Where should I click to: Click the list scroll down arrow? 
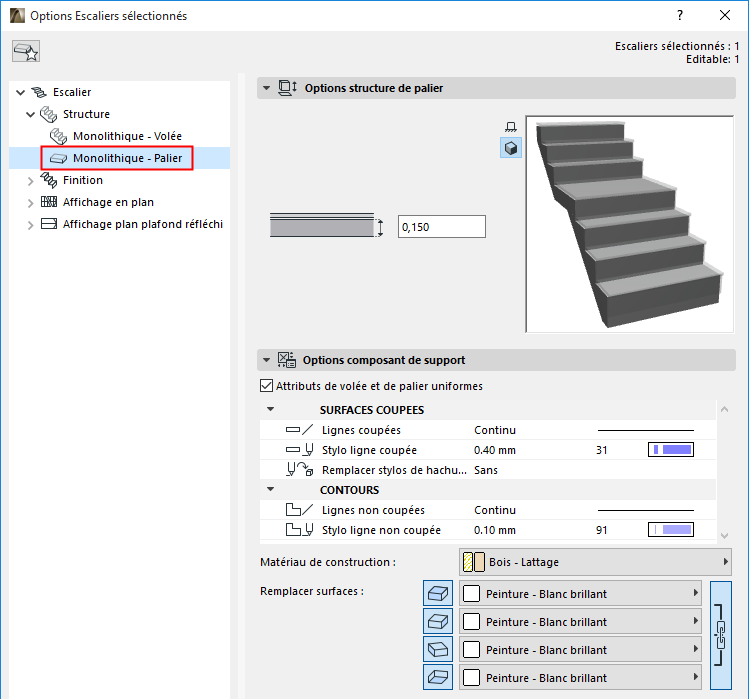point(724,536)
